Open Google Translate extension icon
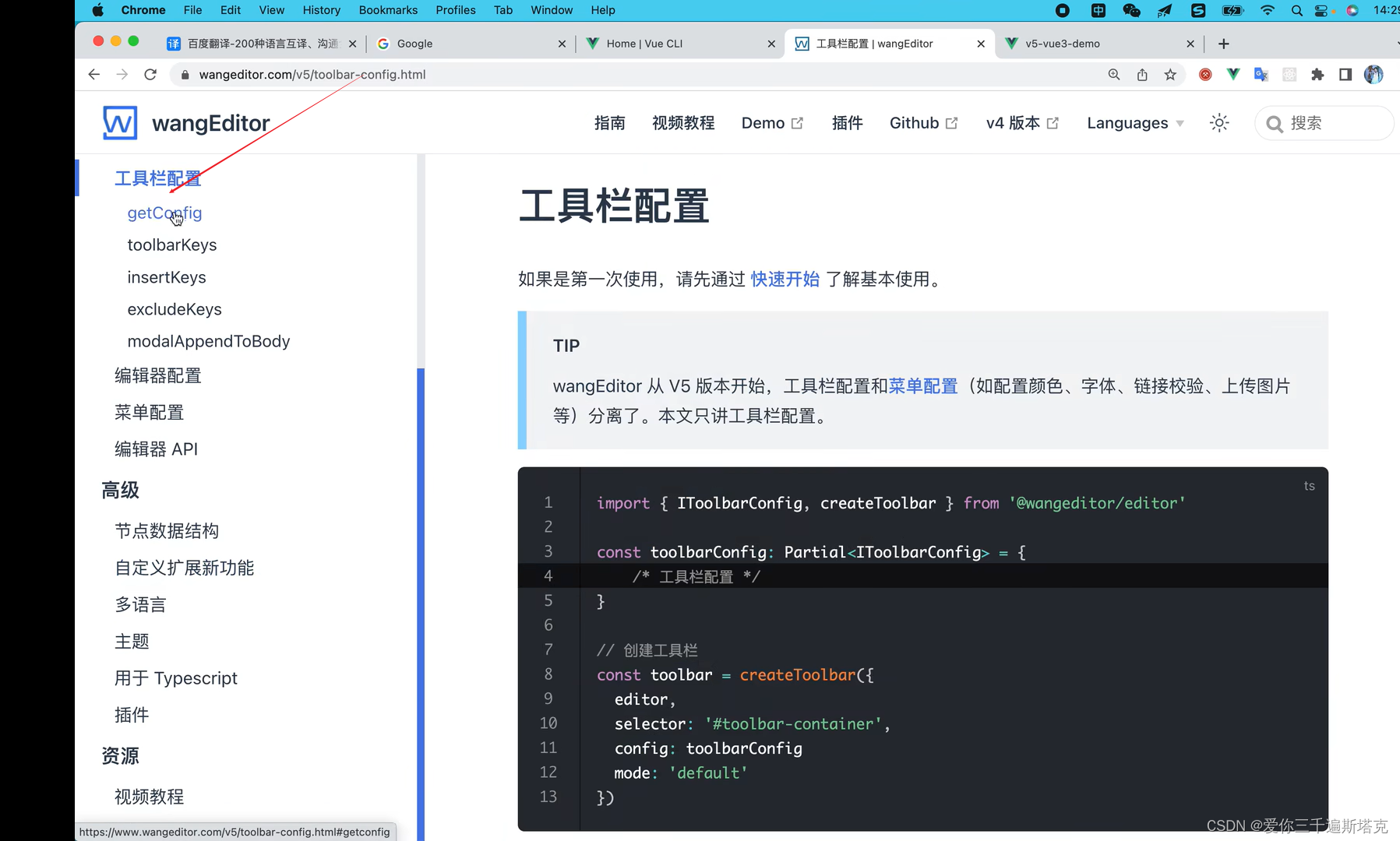1400x841 pixels. click(1261, 74)
